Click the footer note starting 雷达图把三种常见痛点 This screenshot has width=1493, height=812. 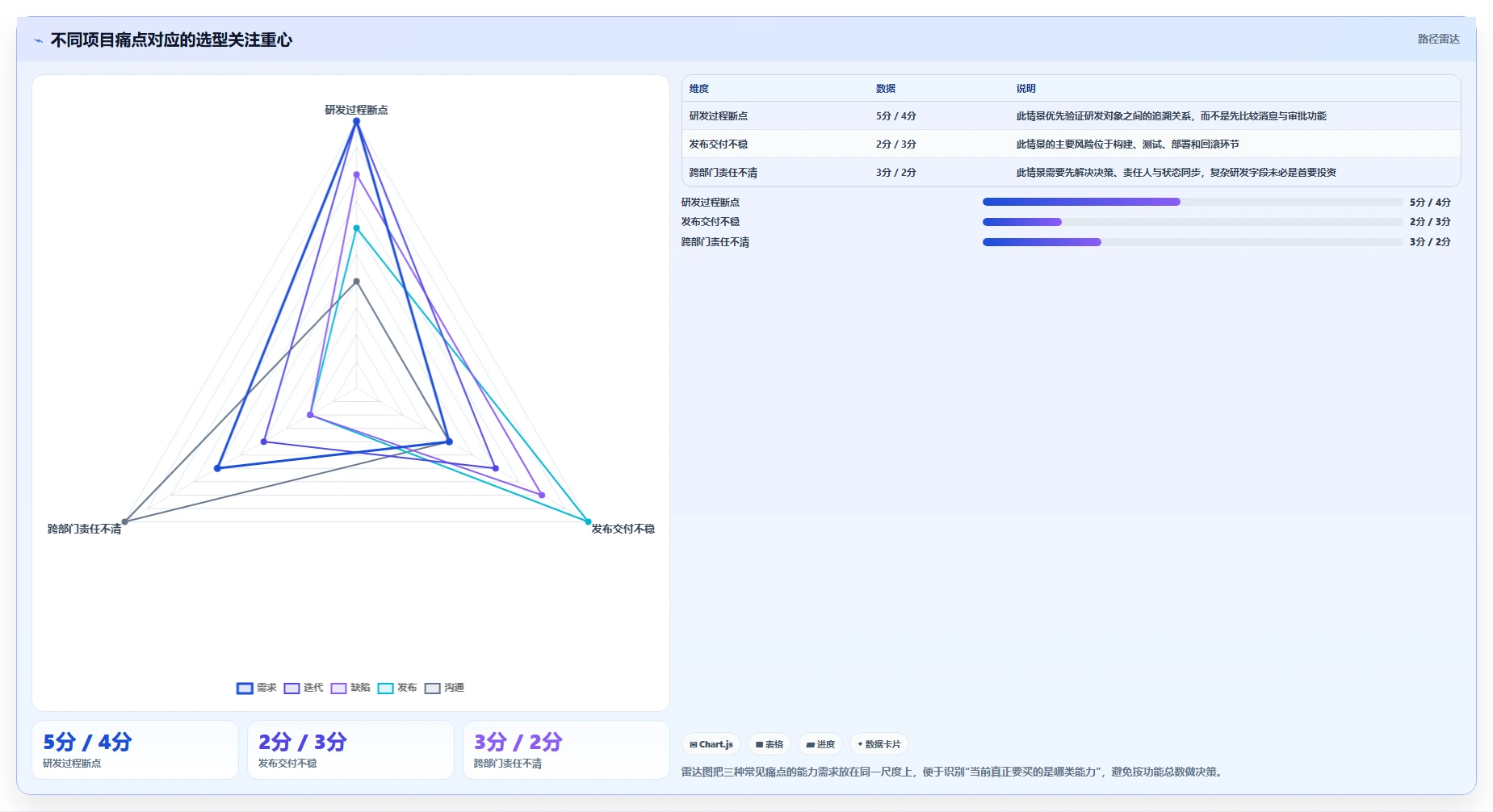[954, 772]
